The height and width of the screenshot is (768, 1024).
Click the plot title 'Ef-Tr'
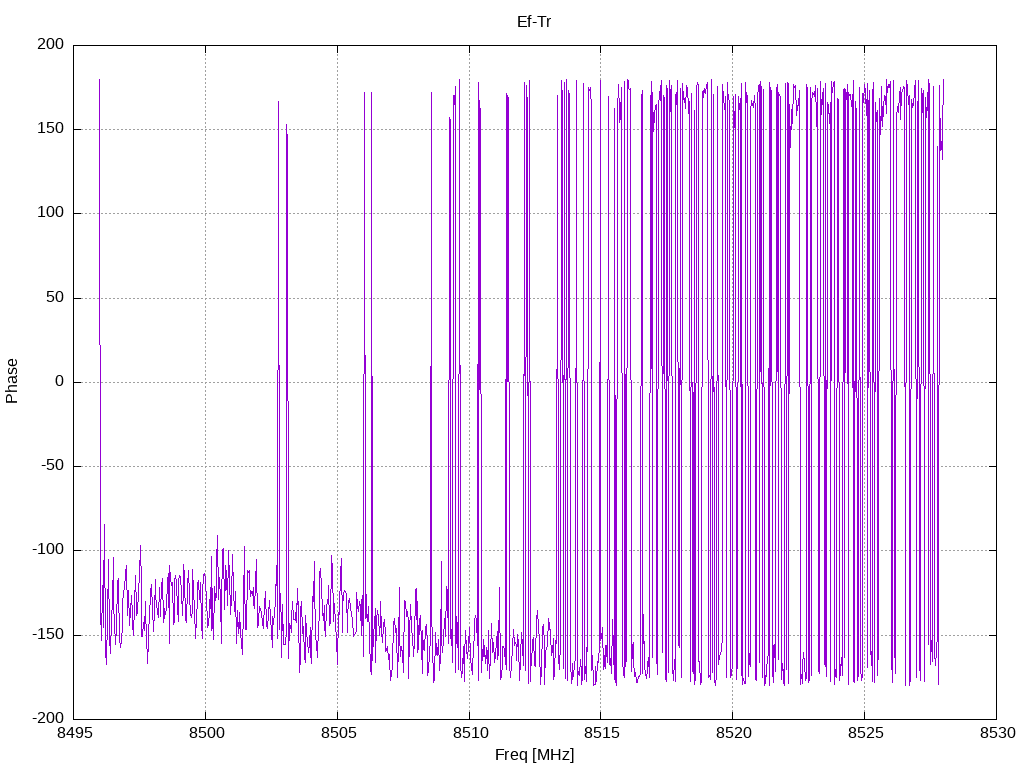pos(534,22)
